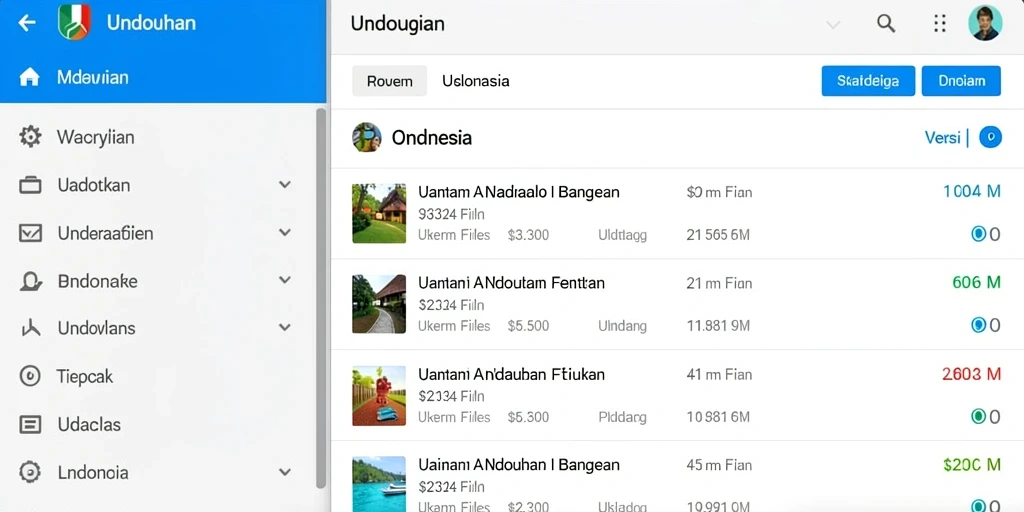Image resolution: width=1024 pixels, height=512 pixels.
Task: Expand the Lndonoia sidebar section
Action: coord(285,472)
